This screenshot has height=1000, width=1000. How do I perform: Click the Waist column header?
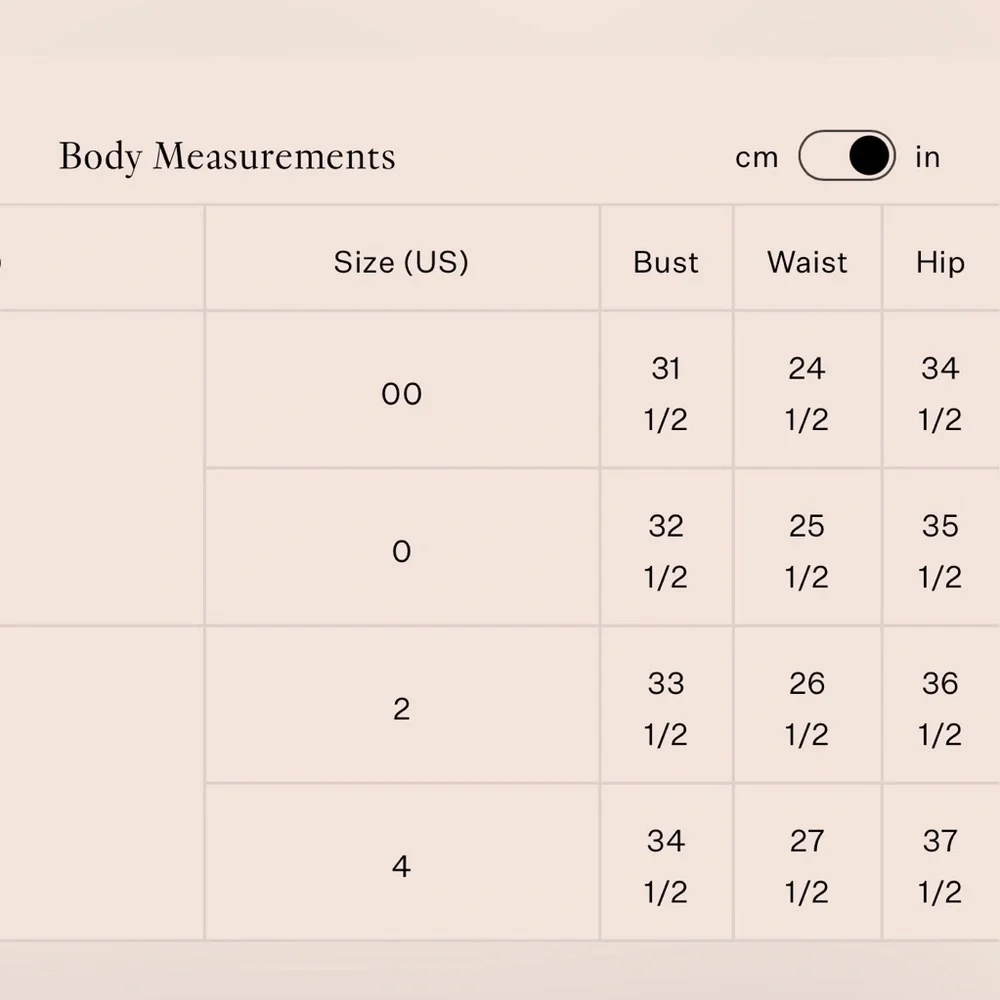point(807,262)
